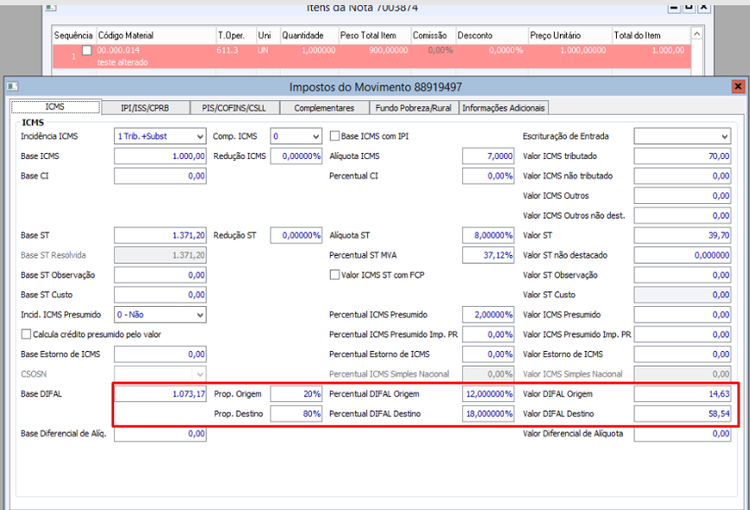Click the T.Oper. column header

pos(236,35)
